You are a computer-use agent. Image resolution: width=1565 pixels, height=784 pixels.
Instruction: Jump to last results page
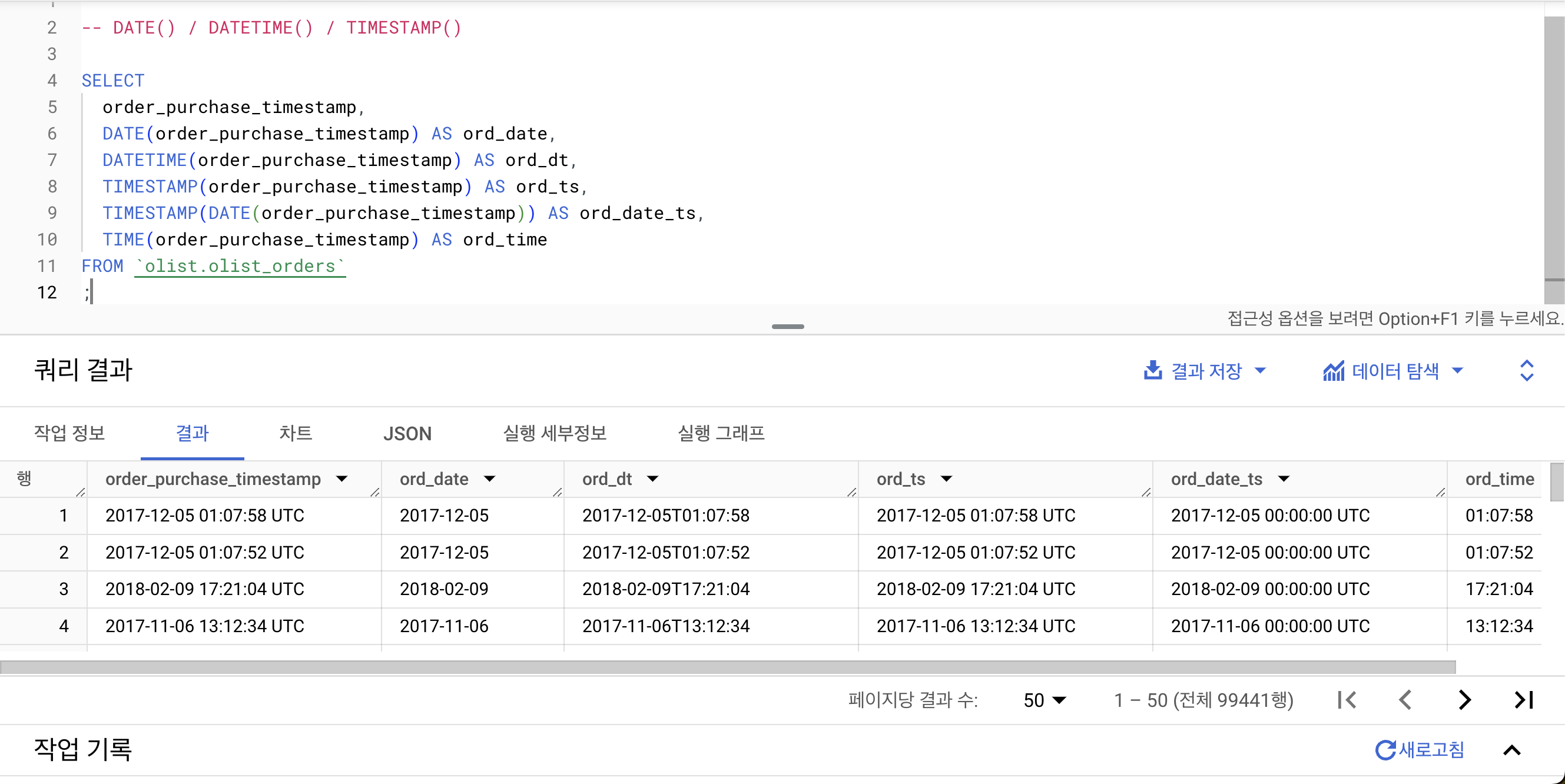tap(1524, 700)
